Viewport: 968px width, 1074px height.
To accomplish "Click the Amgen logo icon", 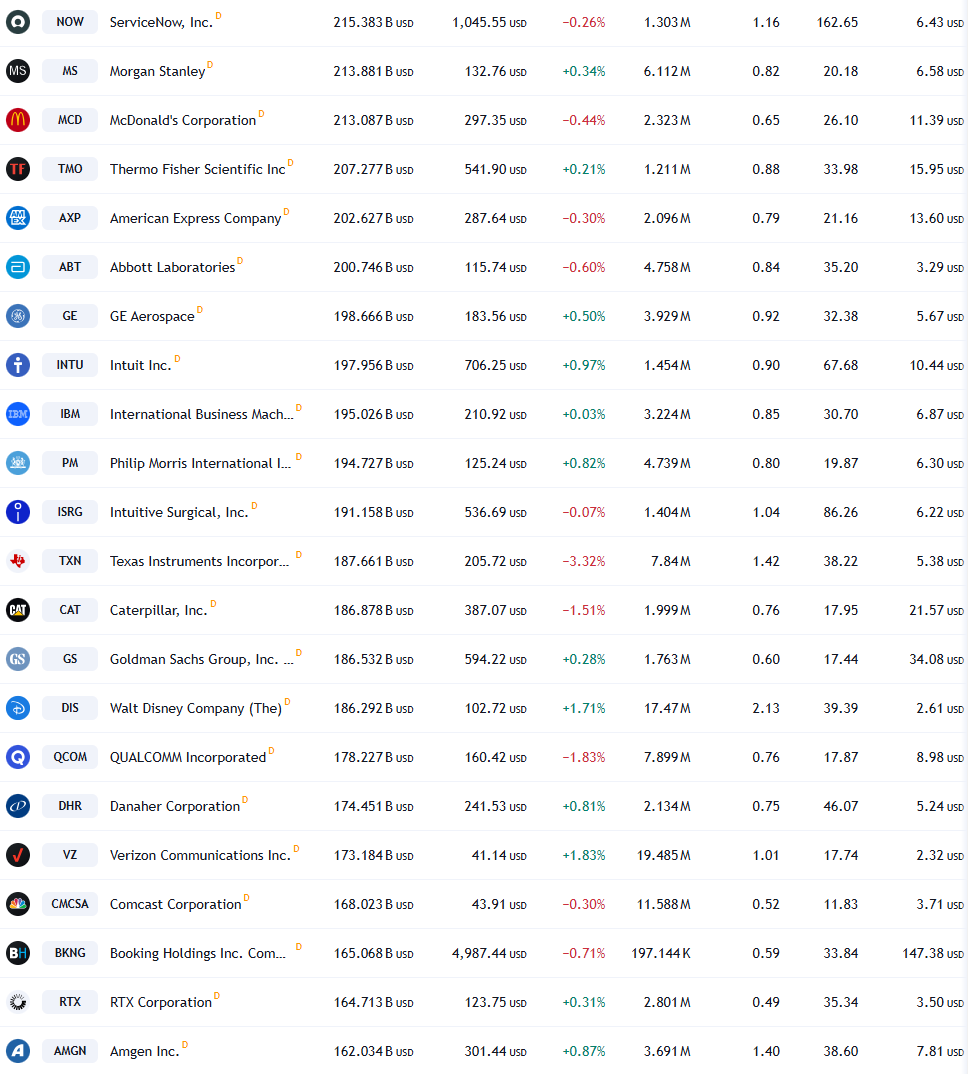I will tap(18, 1051).
